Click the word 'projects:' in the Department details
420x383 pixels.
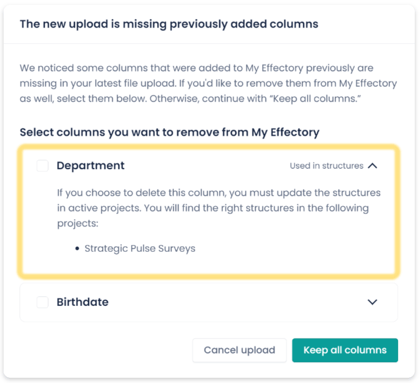[x=78, y=223]
